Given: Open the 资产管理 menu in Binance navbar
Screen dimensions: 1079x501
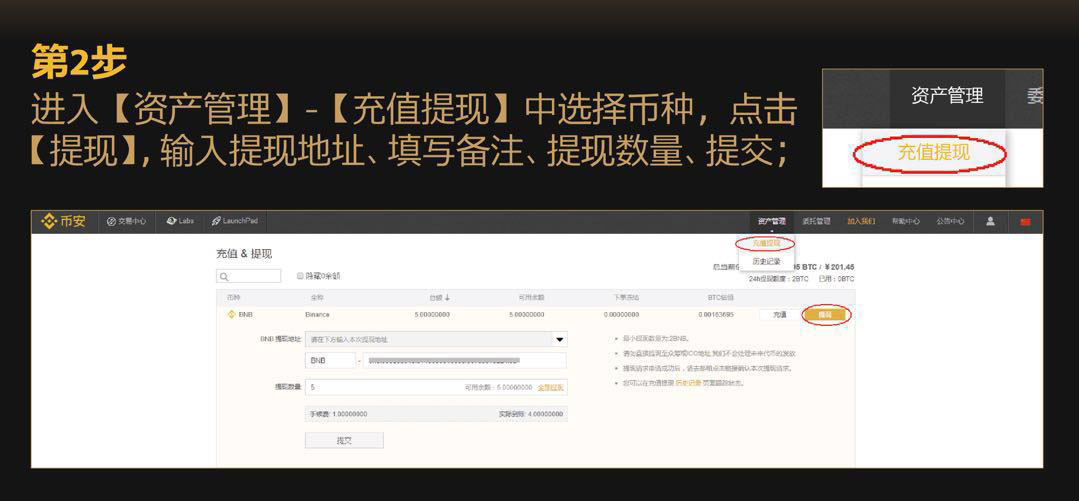Looking at the screenshot, I should point(771,222).
